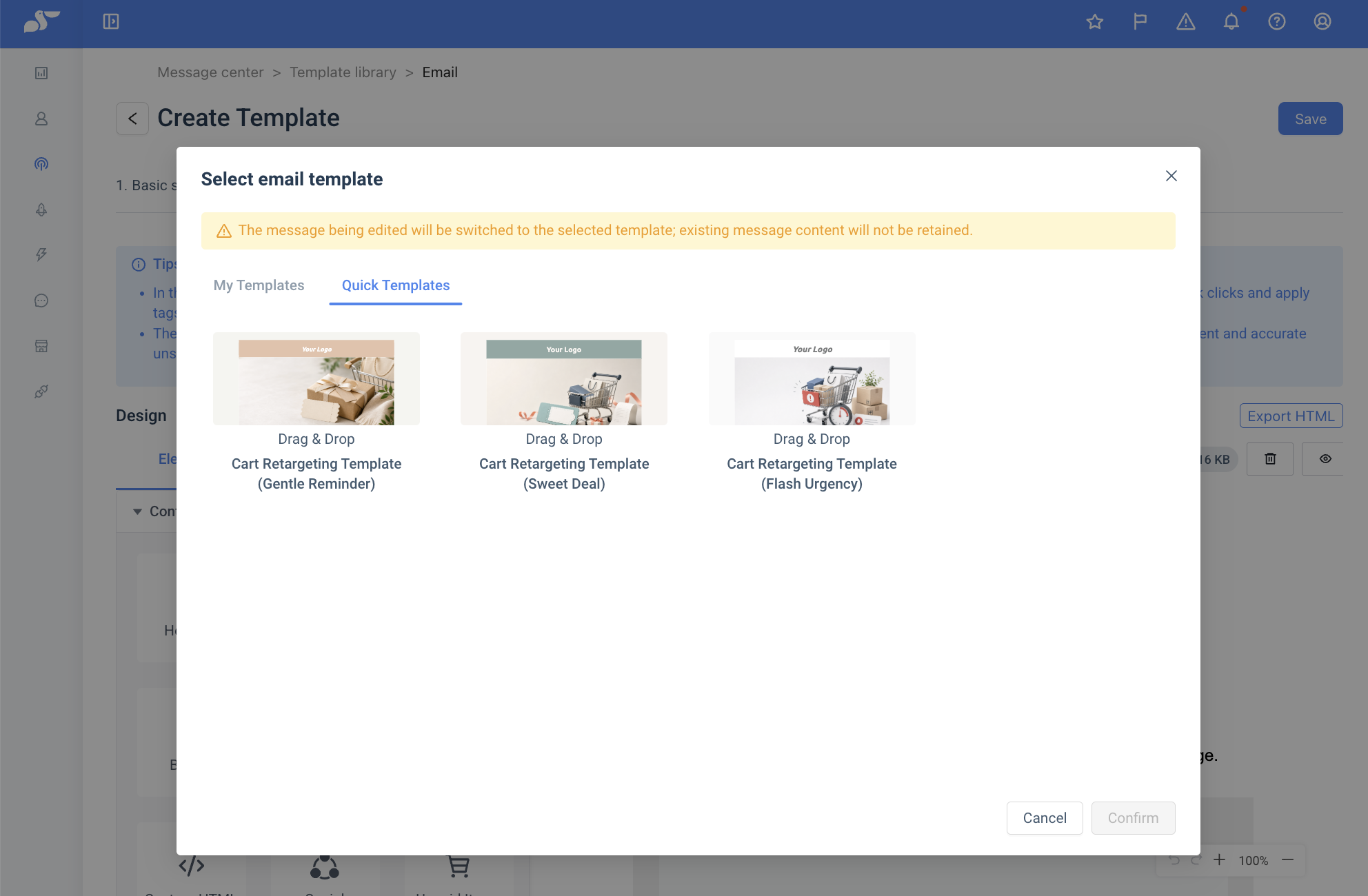
Task: Switch to My Templates tab
Action: point(259,285)
